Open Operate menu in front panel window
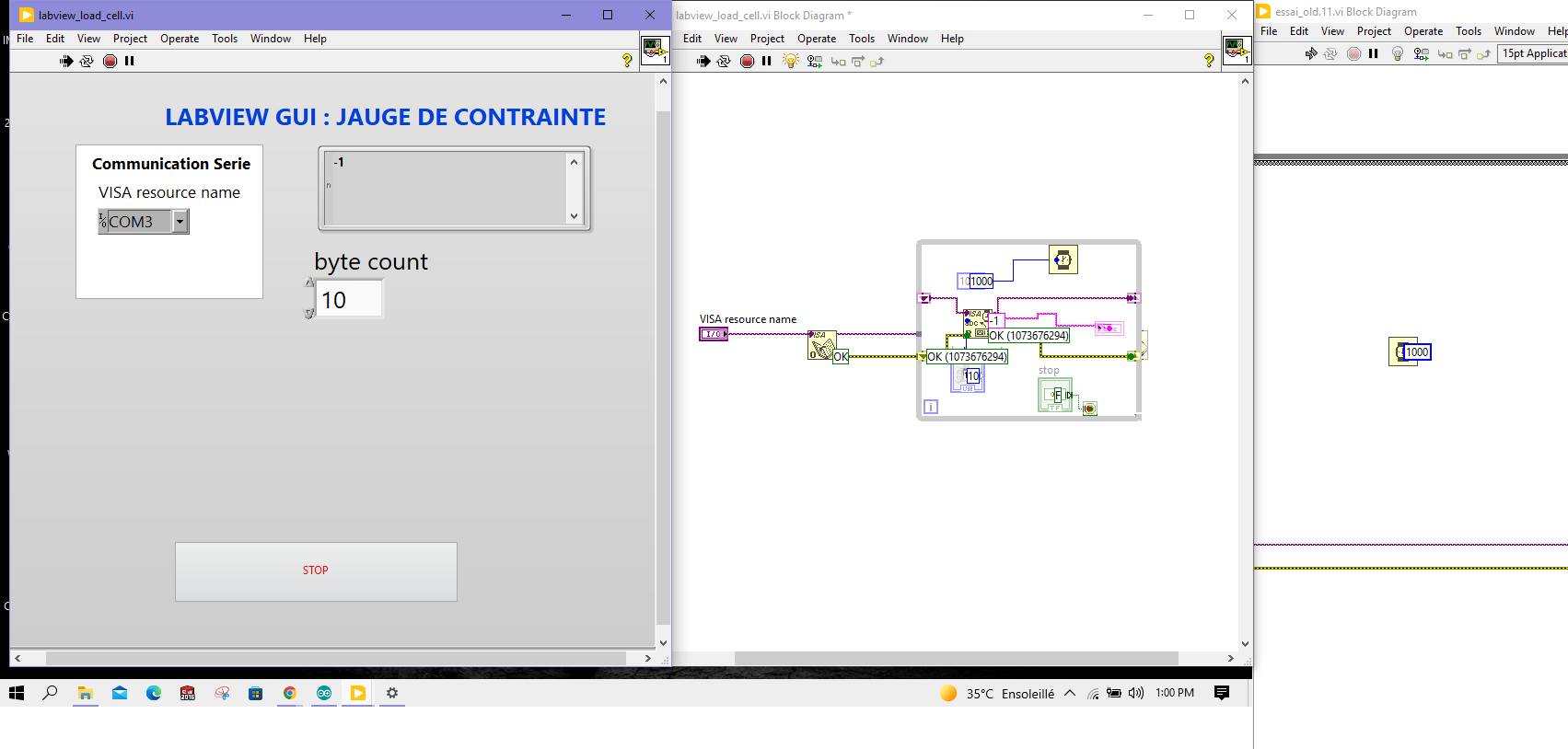 tap(180, 39)
